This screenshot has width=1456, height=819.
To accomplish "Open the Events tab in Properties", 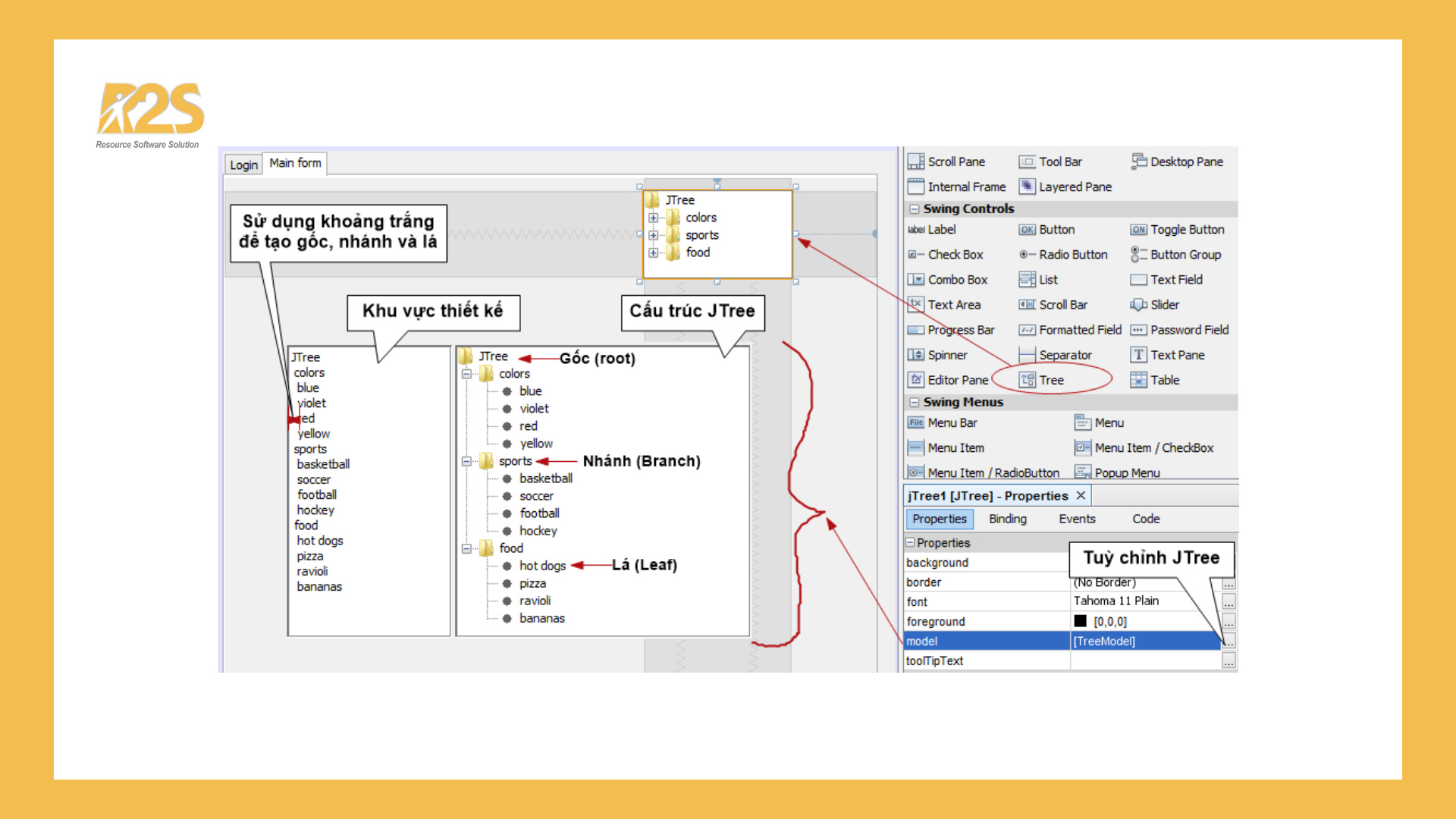I will [x=1077, y=519].
